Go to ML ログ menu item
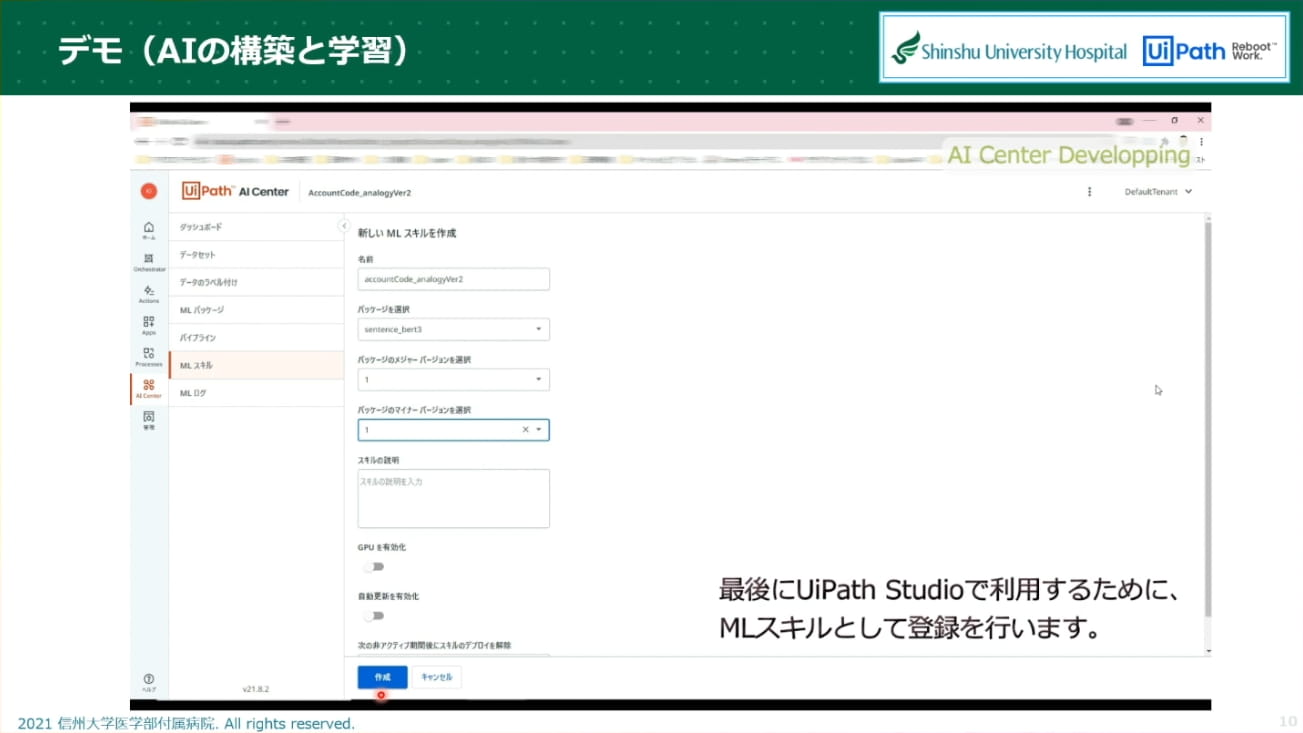 256,393
